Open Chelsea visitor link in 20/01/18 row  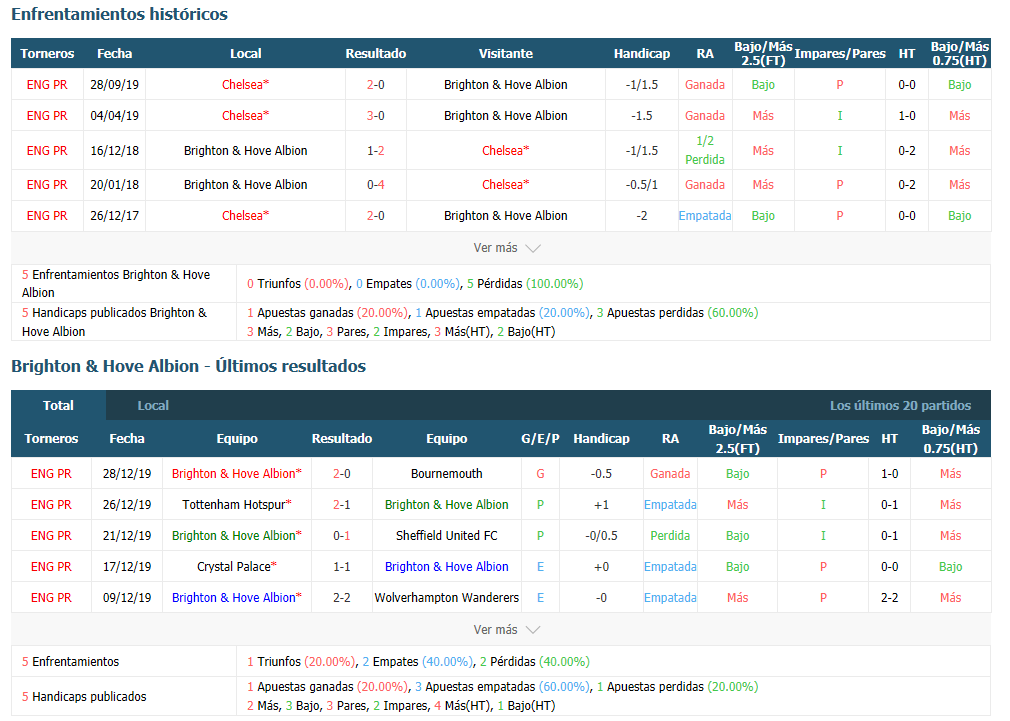pyautogui.click(x=506, y=184)
